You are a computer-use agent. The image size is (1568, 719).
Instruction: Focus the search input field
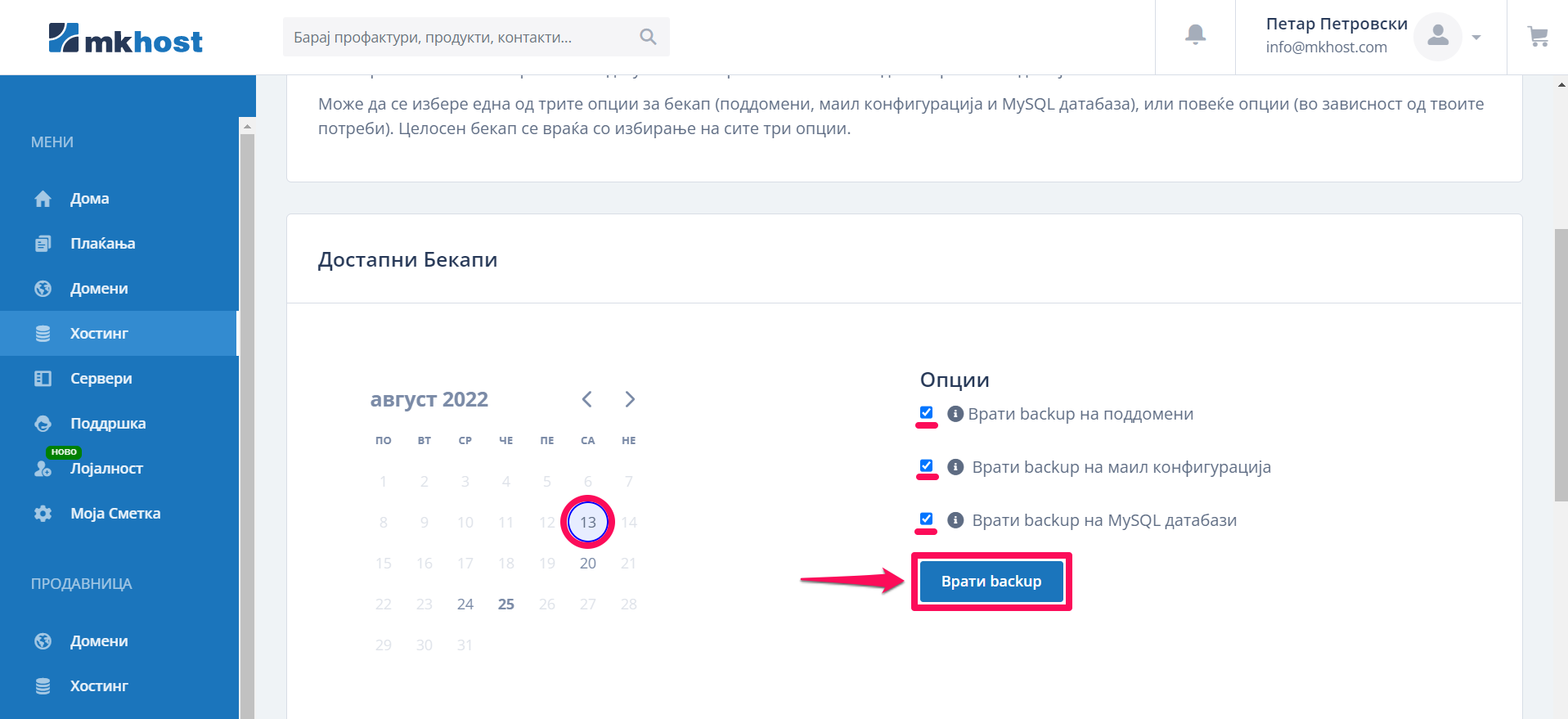click(458, 37)
